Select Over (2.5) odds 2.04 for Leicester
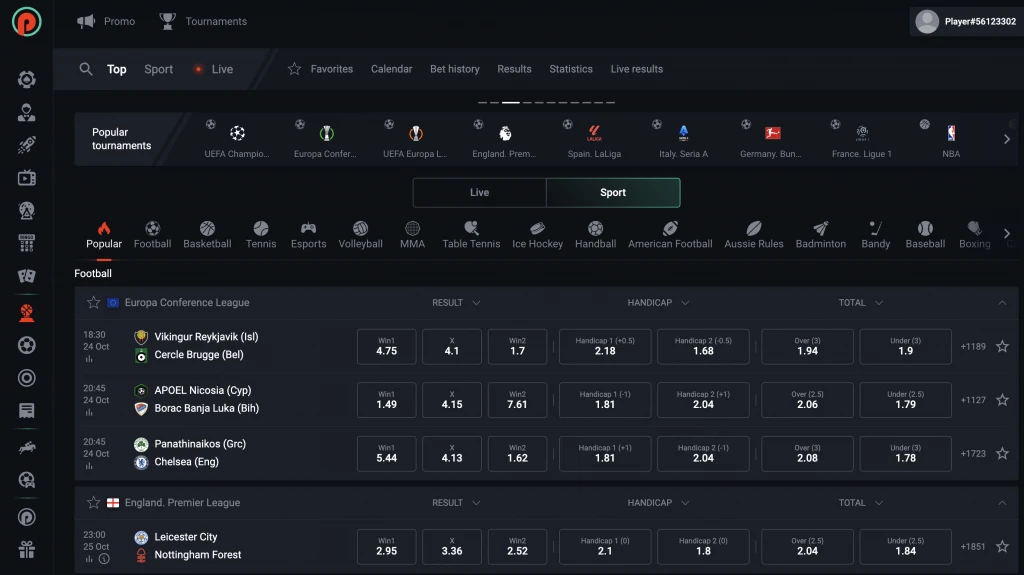The width and height of the screenshot is (1024, 575). tap(806, 546)
